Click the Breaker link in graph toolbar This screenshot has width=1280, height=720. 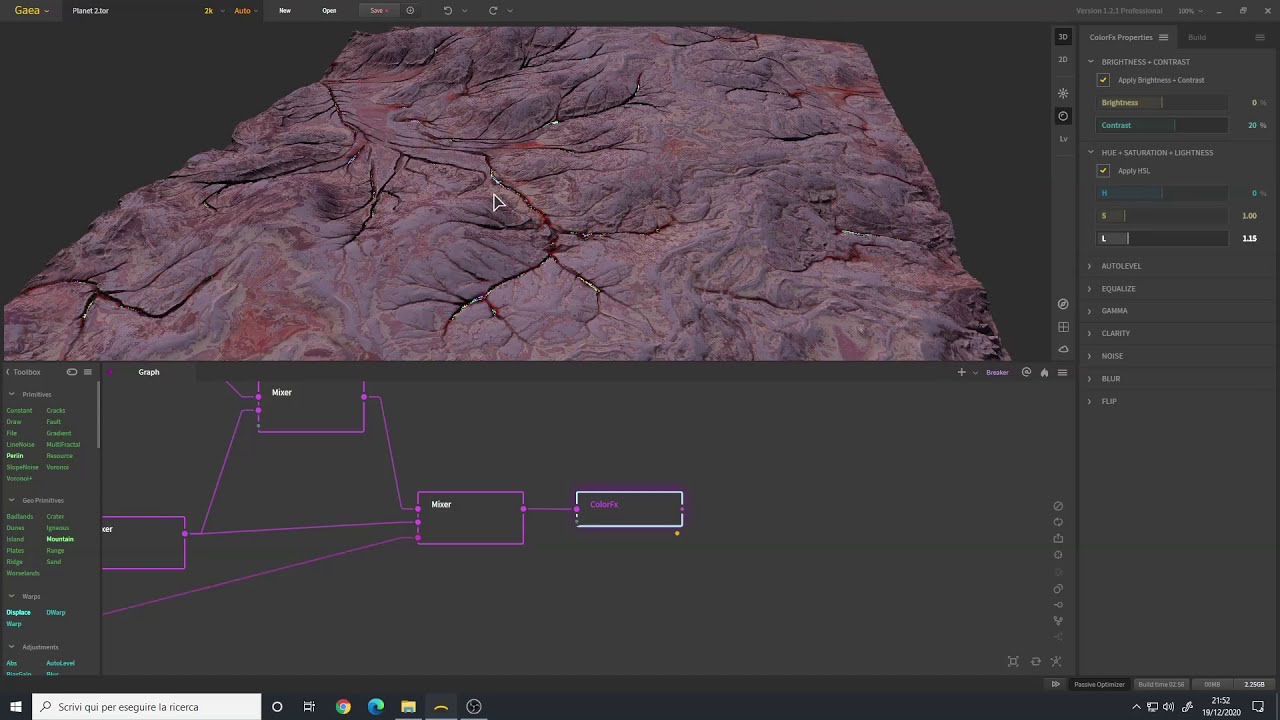[x=997, y=372]
